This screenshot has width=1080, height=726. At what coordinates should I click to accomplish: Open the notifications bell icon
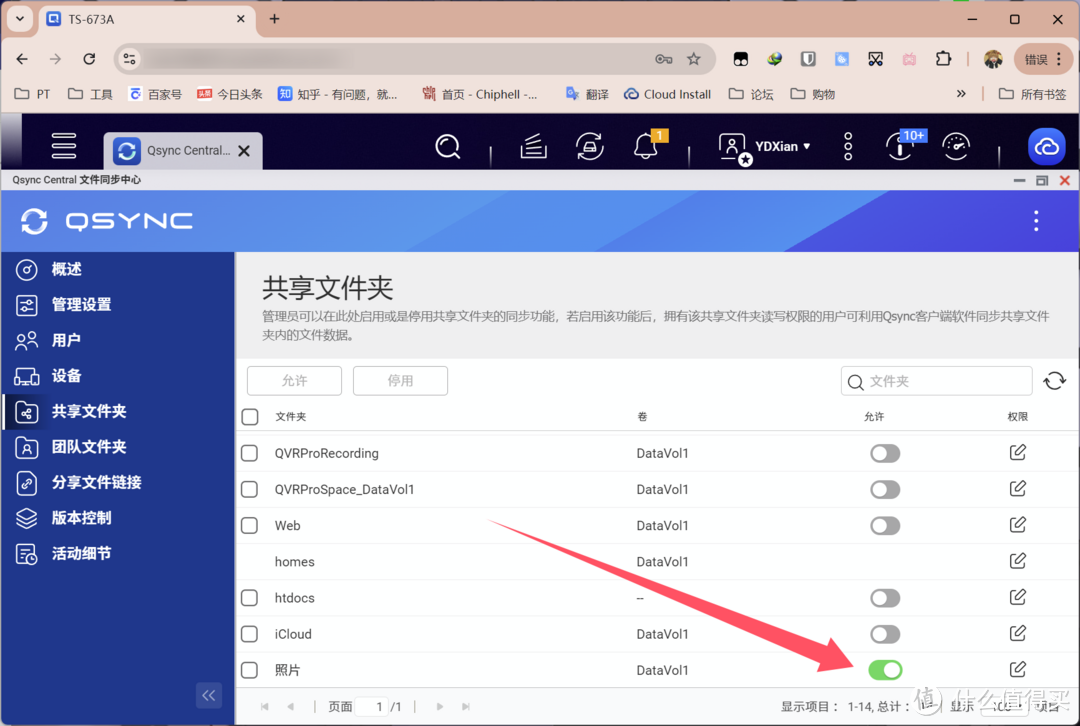(646, 147)
